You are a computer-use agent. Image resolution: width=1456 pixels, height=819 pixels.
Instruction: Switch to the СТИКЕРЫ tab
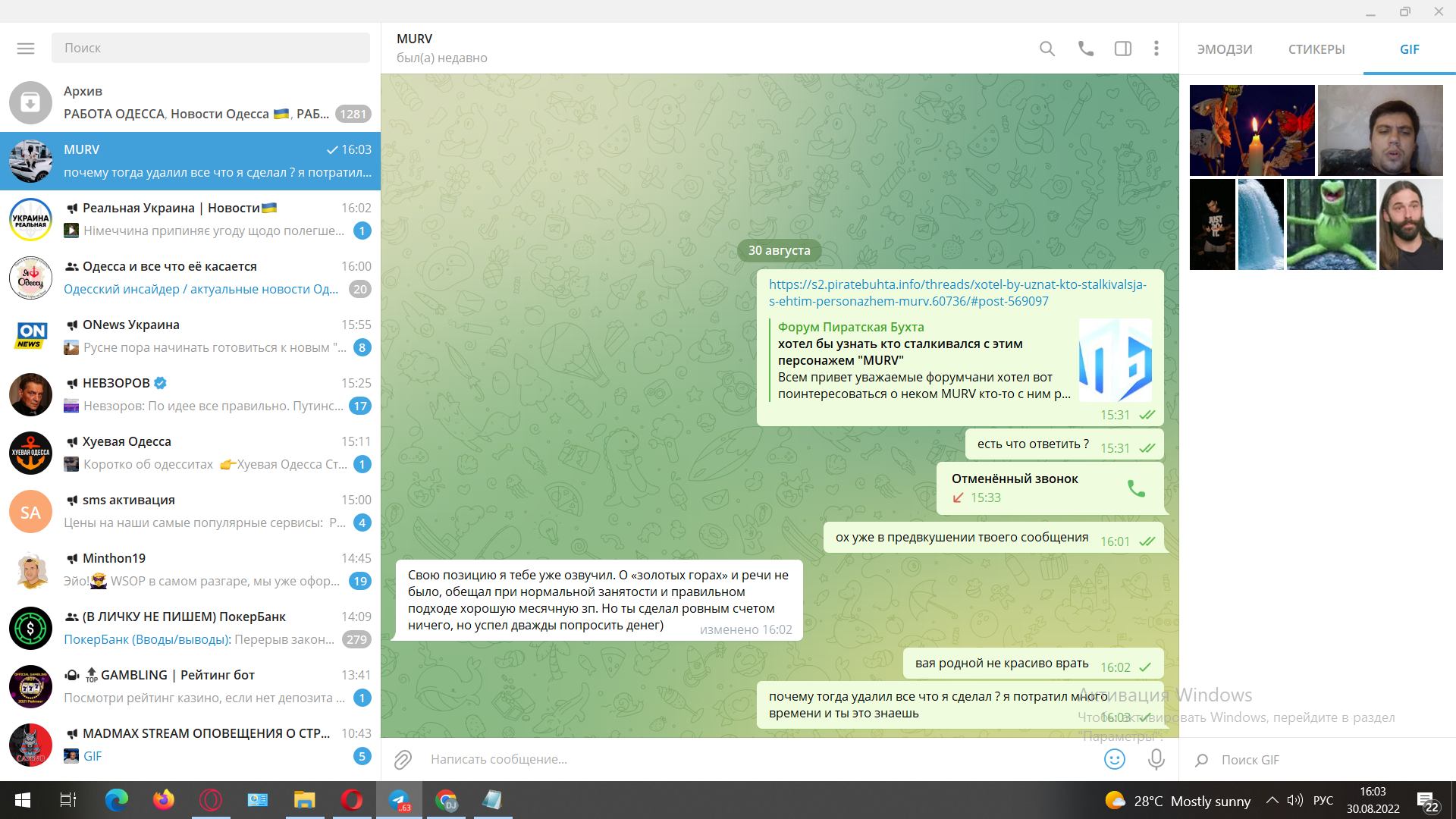pos(1316,49)
